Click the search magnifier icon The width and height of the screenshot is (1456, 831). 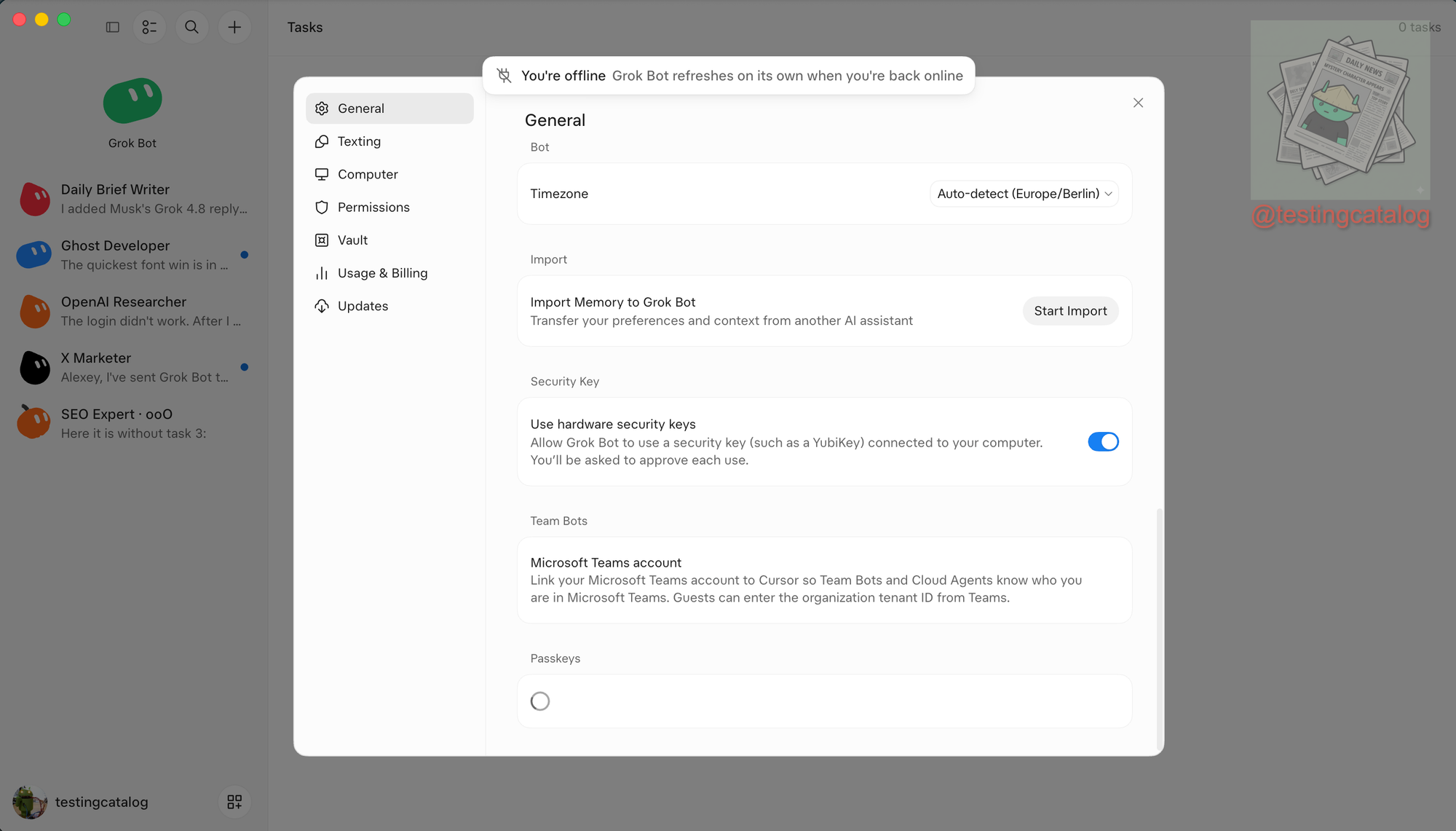click(191, 27)
